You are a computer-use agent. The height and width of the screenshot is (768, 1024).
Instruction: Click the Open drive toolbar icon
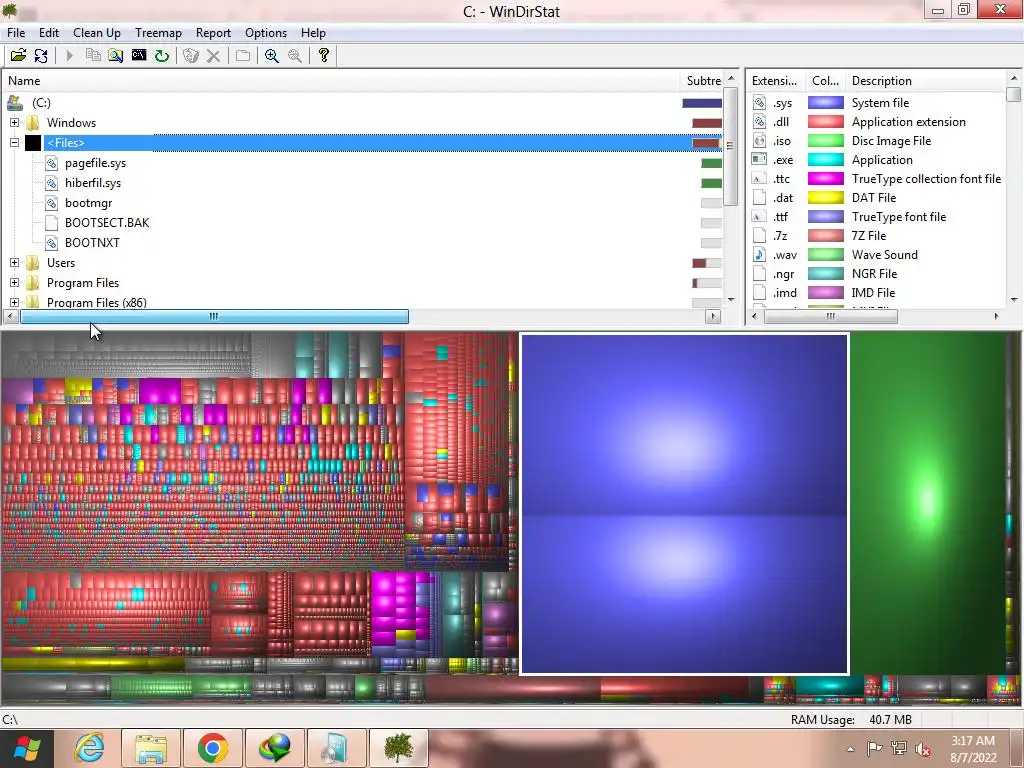tap(18, 56)
